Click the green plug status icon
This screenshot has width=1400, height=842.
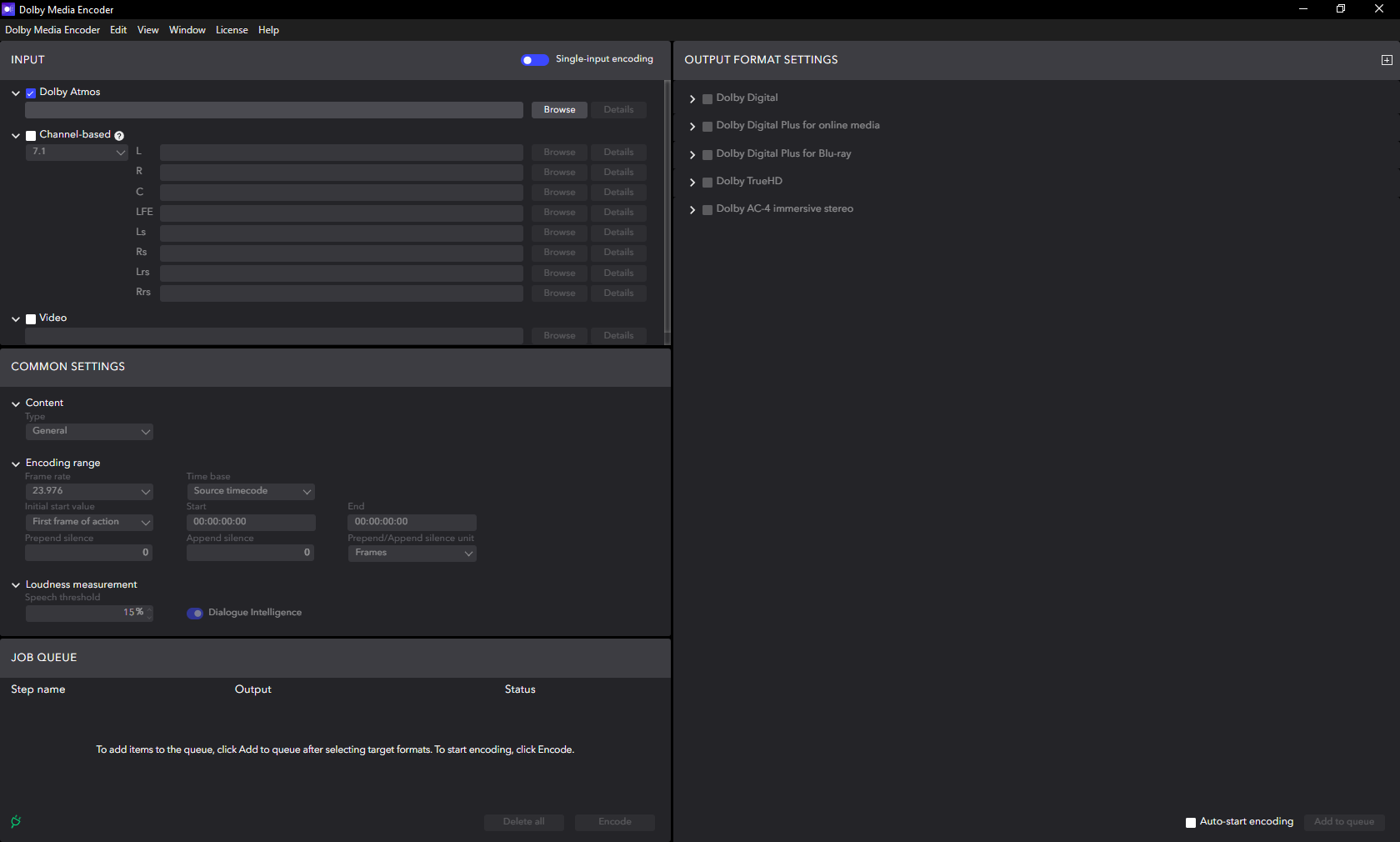click(16, 821)
